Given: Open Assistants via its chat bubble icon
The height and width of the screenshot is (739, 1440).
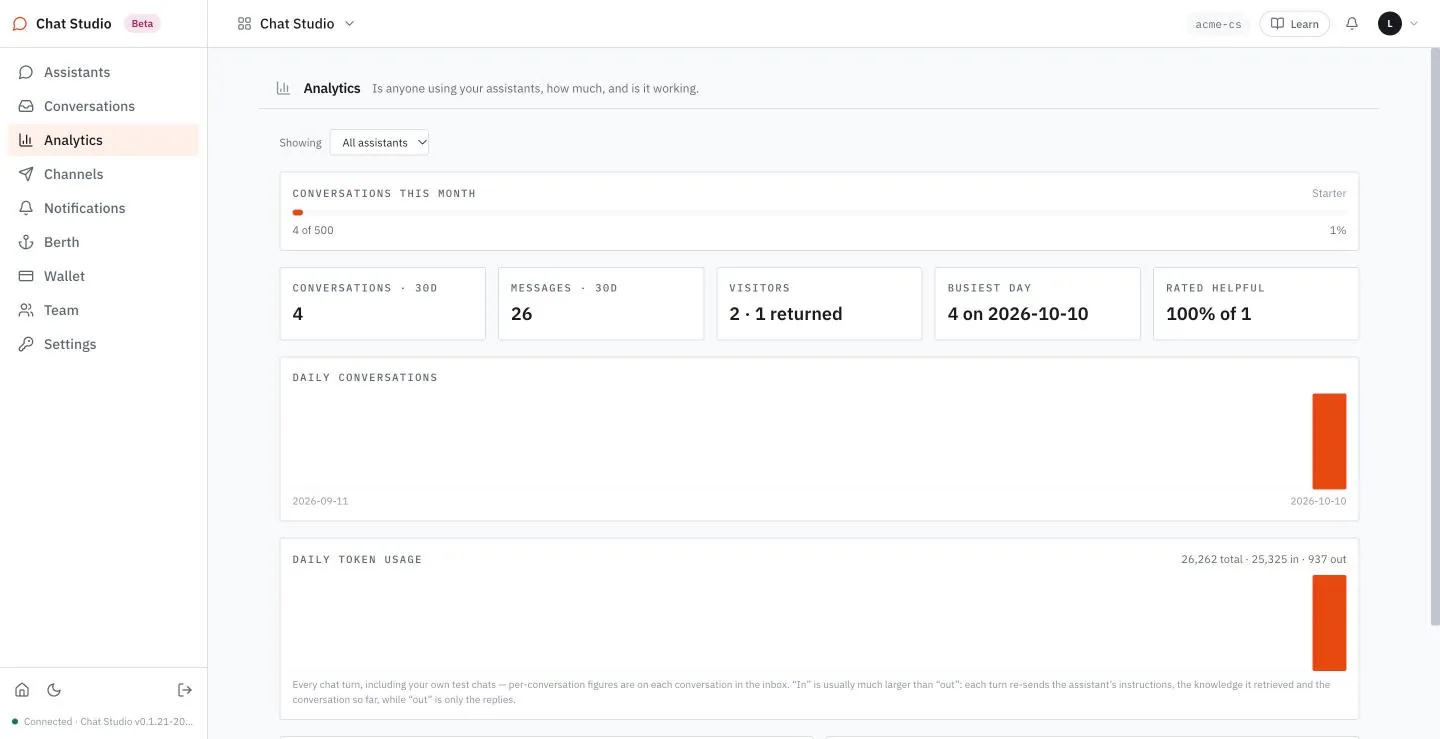Looking at the screenshot, I should [x=26, y=72].
